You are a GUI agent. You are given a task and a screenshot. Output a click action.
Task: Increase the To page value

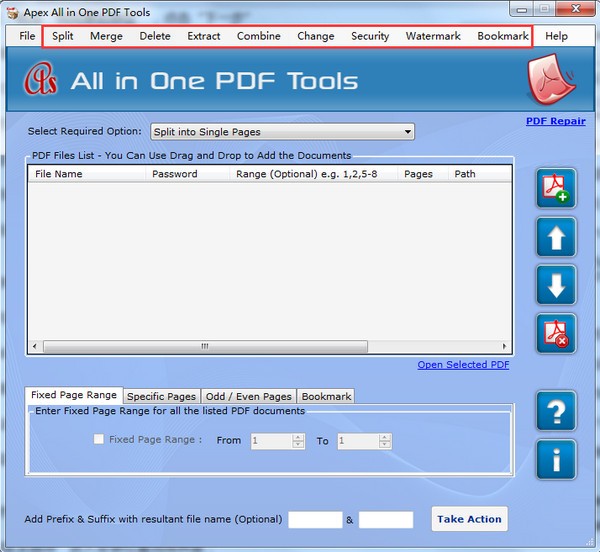(385, 437)
